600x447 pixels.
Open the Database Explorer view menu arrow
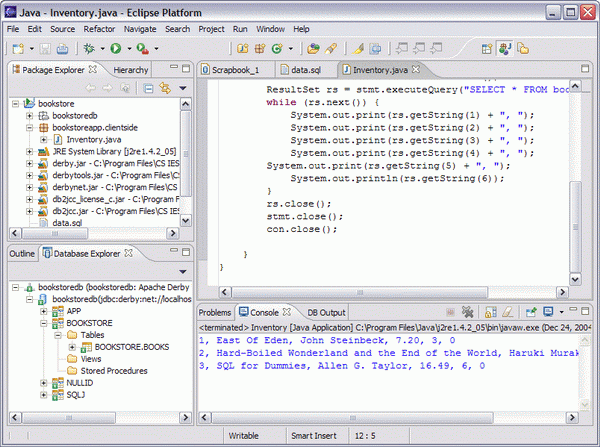[x=183, y=272]
